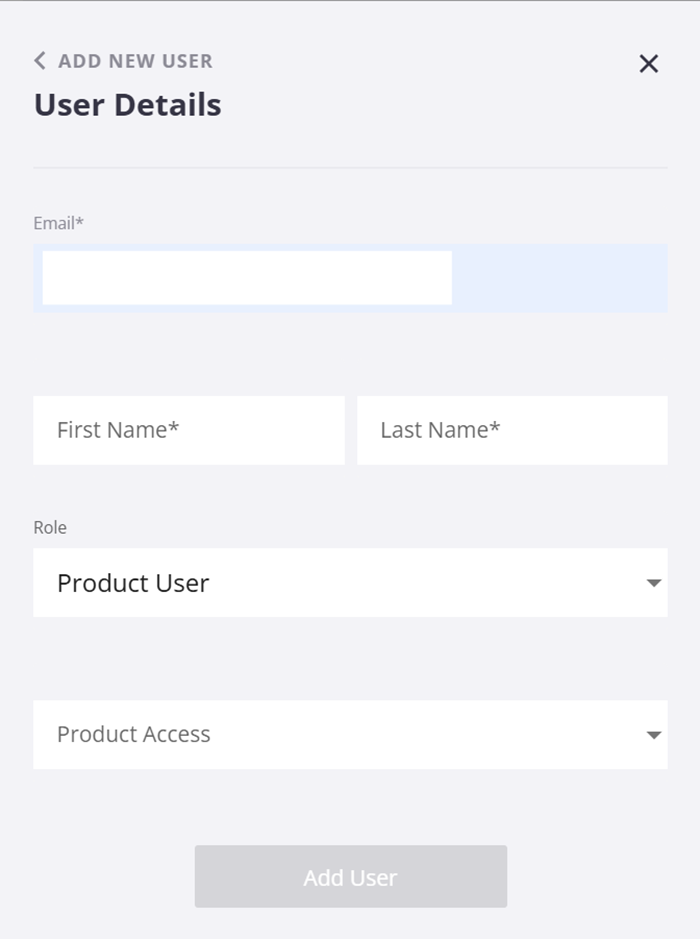Click the Role dropdown arrow icon
Image resolution: width=700 pixels, height=939 pixels.
[653, 583]
